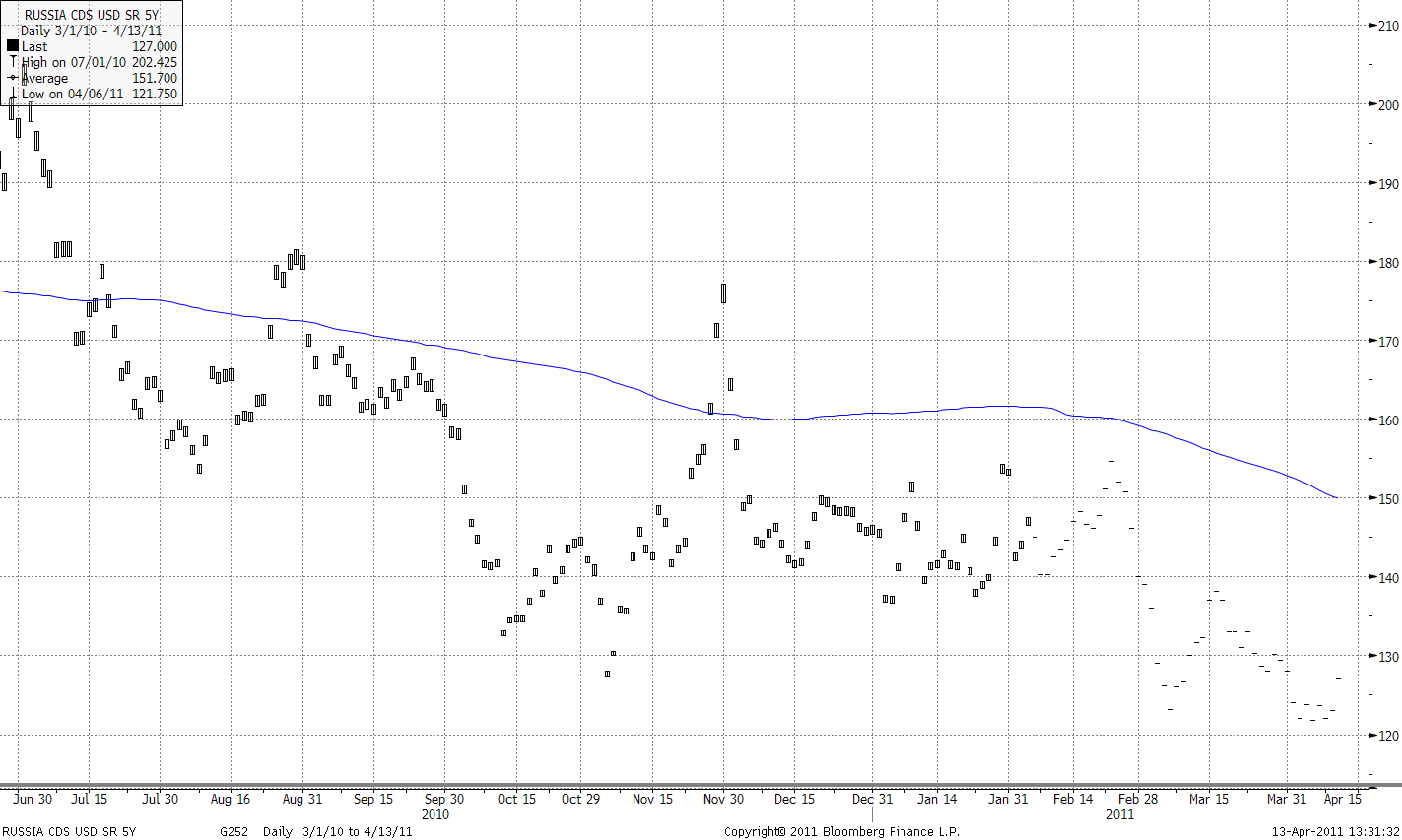Click the 'Nov 15' date label

[x=652, y=799]
